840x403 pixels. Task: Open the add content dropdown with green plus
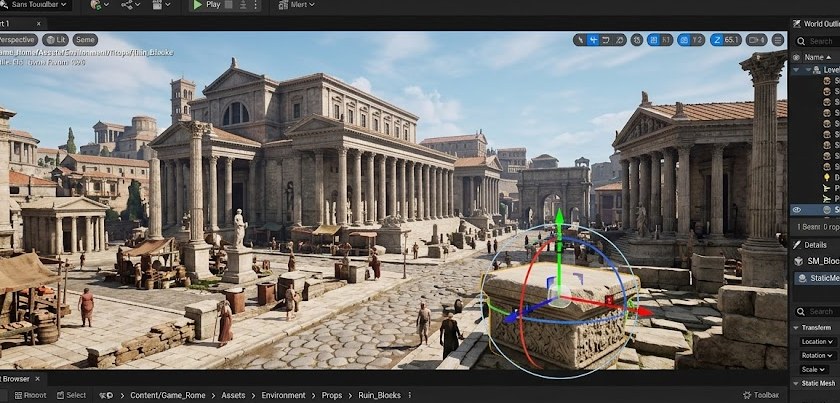pyautogui.click(x=99, y=5)
